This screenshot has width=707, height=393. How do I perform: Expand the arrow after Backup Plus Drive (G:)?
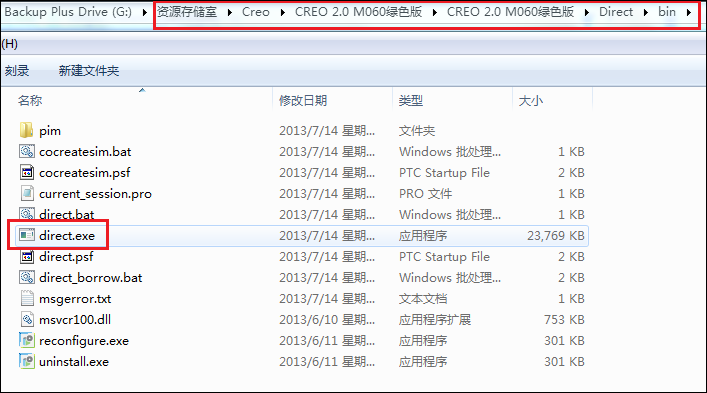pyautogui.click(x=144, y=12)
